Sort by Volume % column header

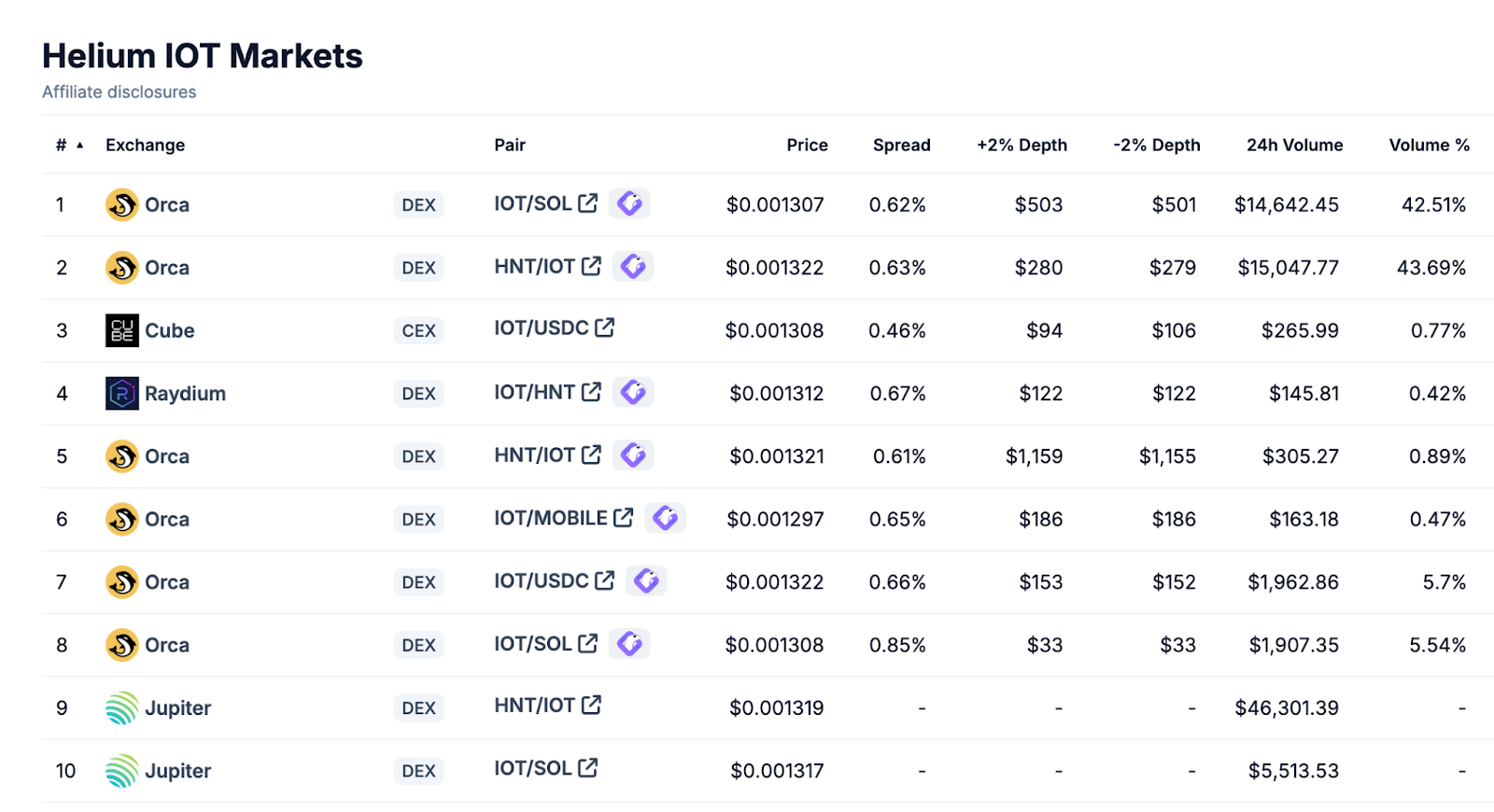1429,145
